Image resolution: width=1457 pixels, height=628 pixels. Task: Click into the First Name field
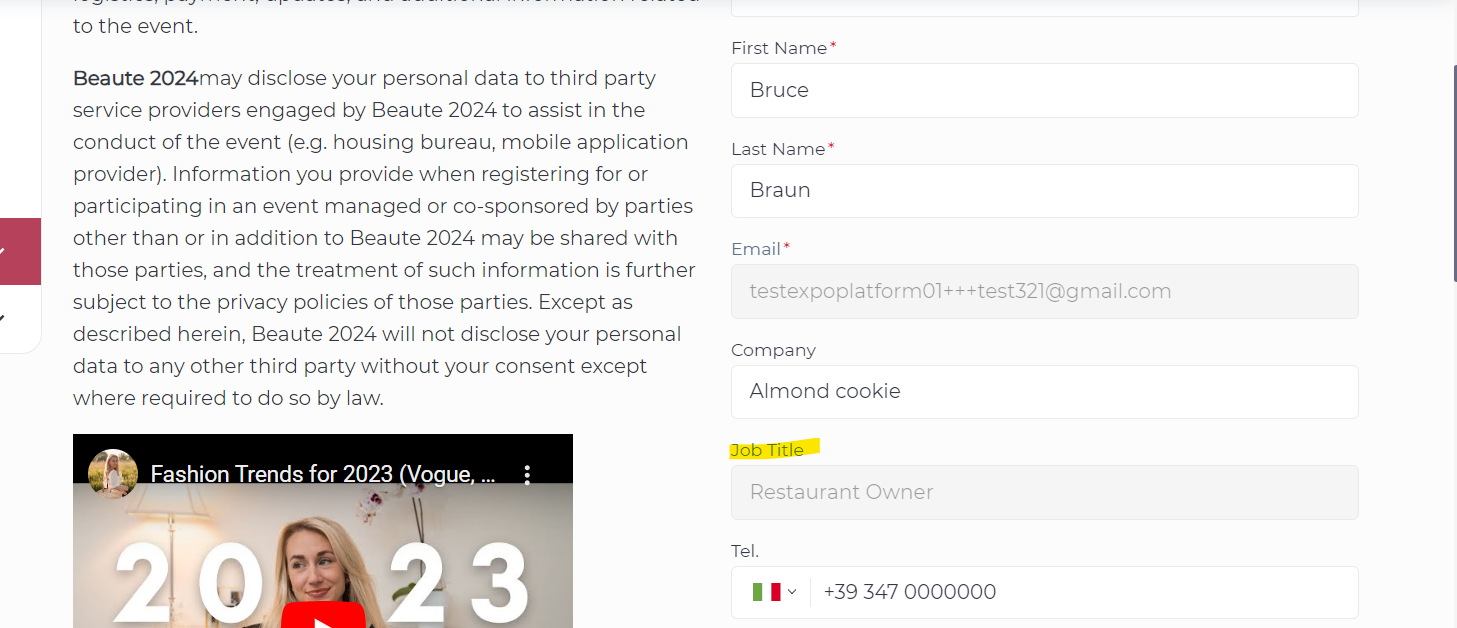1044,90
